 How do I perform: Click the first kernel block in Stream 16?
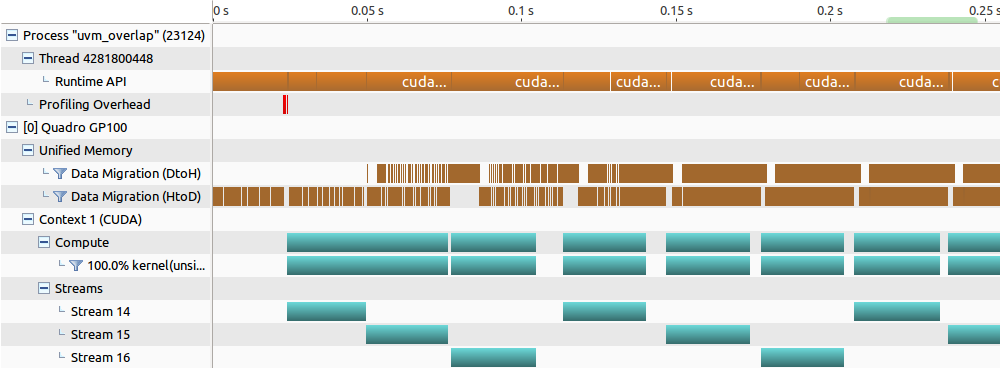pyautogui.click(x=494, y=357)
